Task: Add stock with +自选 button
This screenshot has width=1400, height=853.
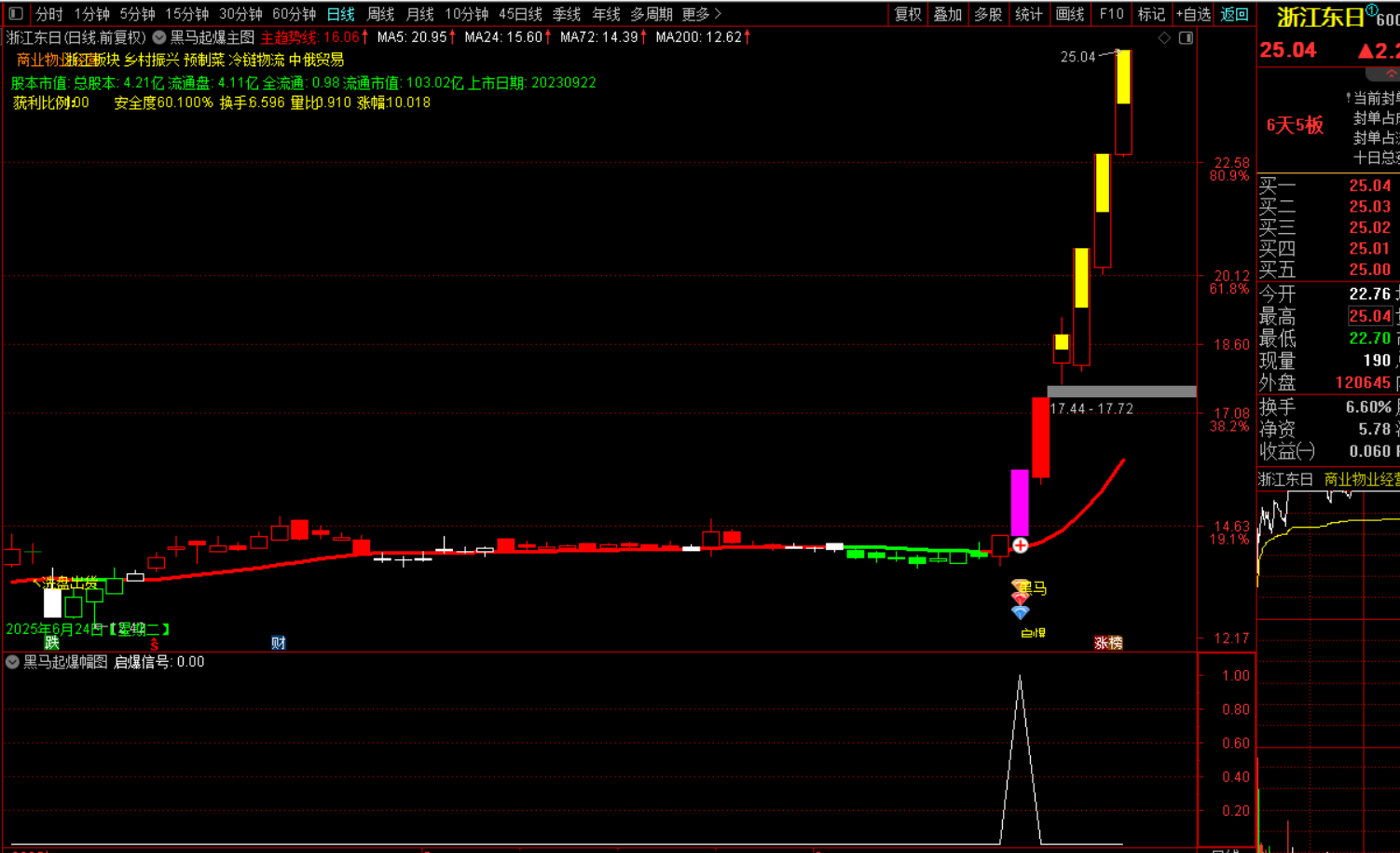Action: [1193, 14]
